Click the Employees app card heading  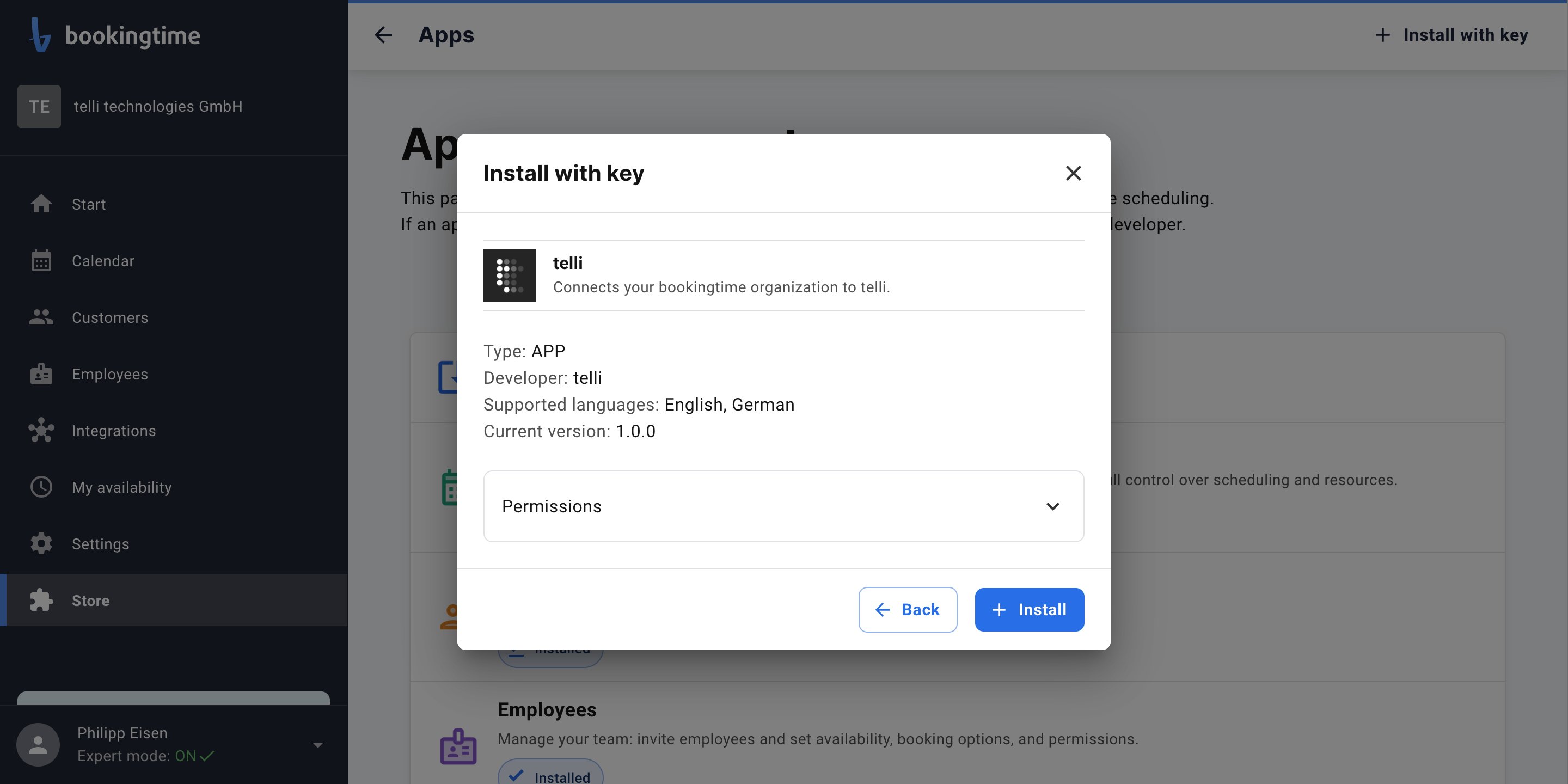pyautogui.click(x=547, y=710)
